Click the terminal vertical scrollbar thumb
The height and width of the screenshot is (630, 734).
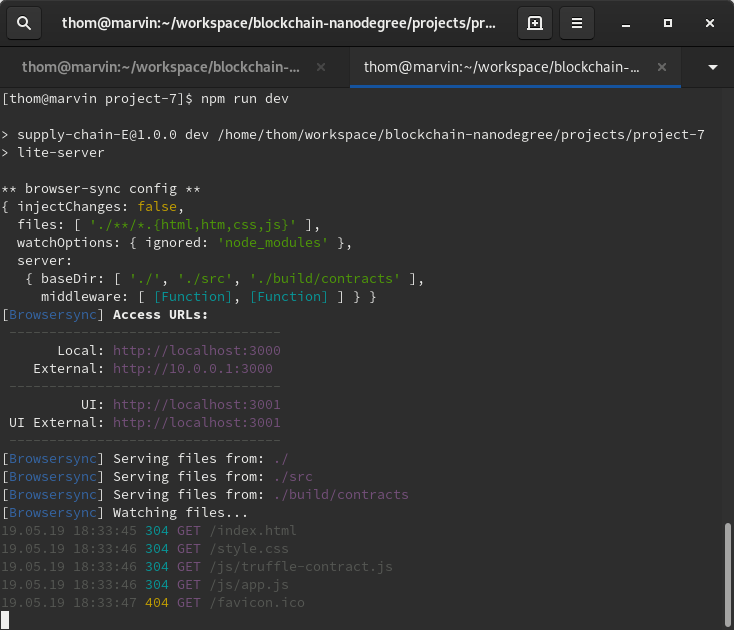coord(727,575)
